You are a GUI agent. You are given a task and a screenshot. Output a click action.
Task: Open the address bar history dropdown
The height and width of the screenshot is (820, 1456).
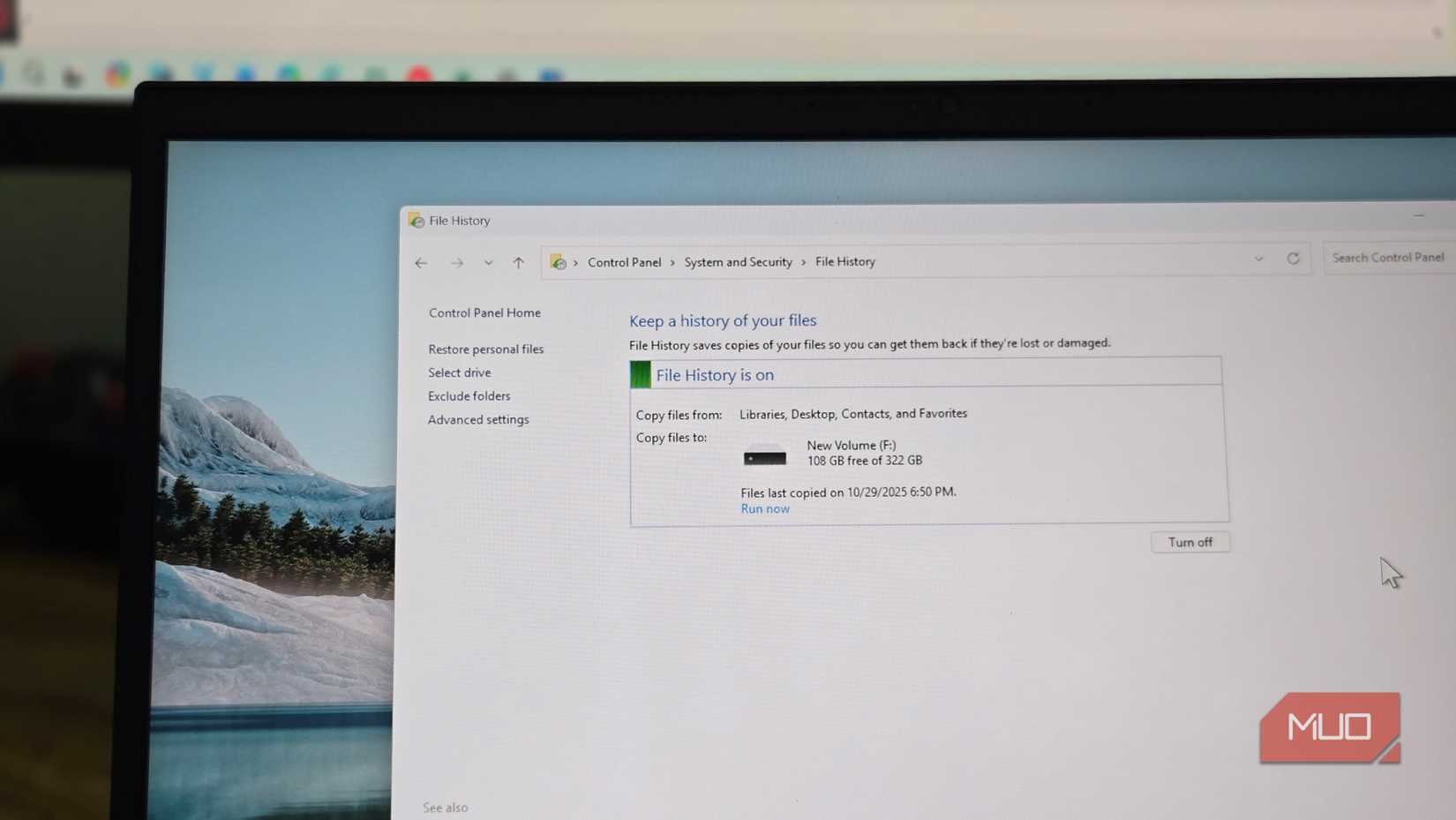coord(1259,259)
